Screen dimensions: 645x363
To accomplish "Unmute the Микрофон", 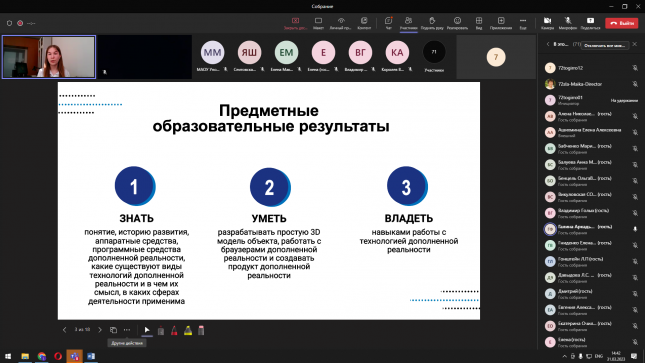I will point(568,23).
